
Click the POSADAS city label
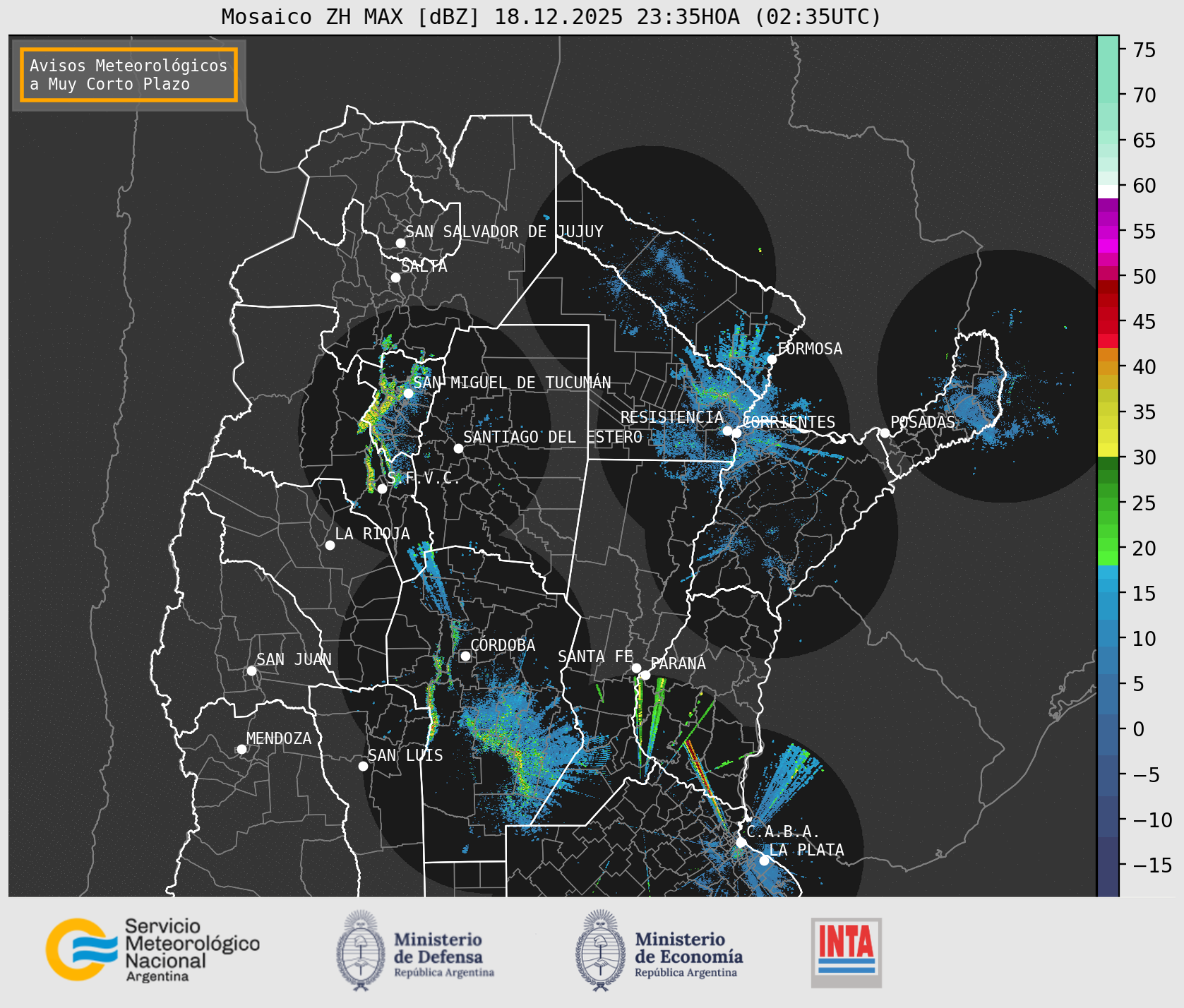(923, 422)
